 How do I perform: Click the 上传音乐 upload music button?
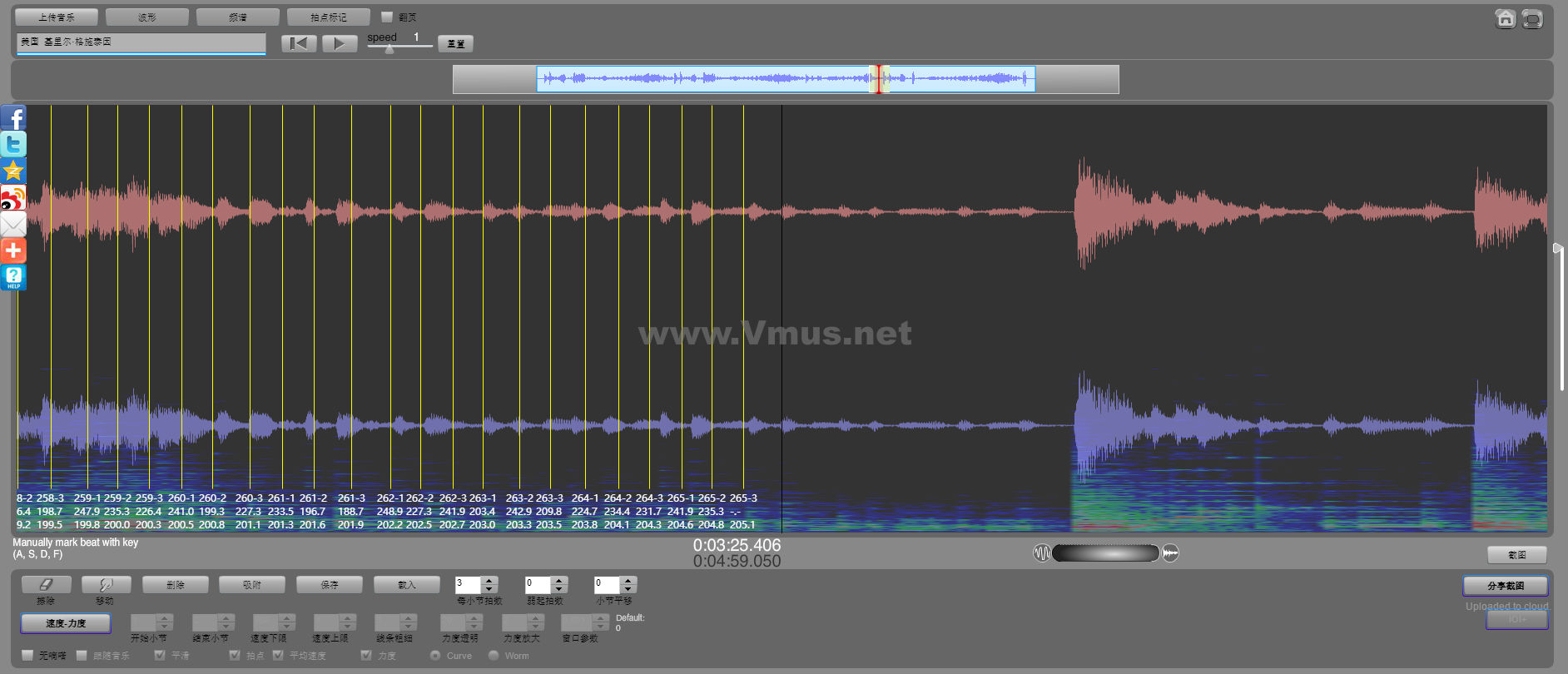click(x=57, y=17)
